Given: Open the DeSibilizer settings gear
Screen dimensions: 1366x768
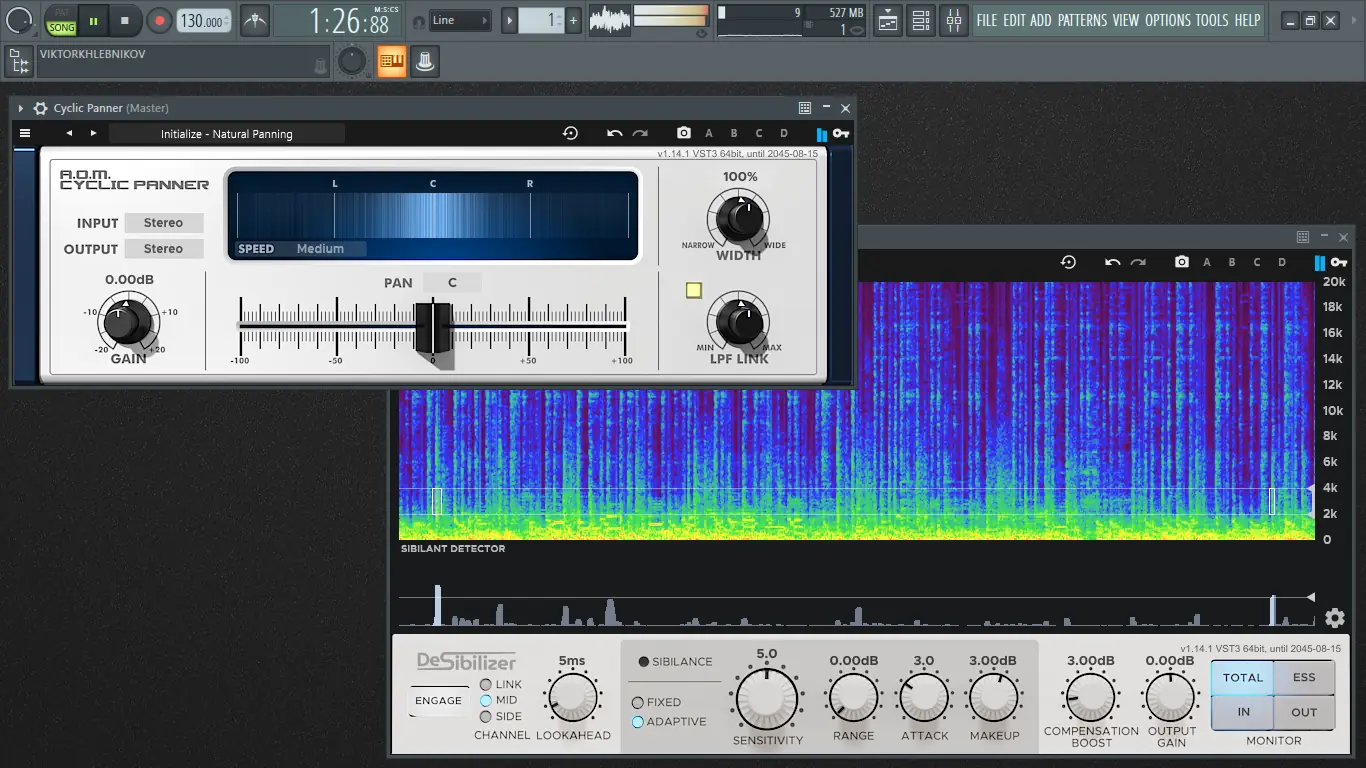Looking at the screenshot, I should click(1334, 618).
